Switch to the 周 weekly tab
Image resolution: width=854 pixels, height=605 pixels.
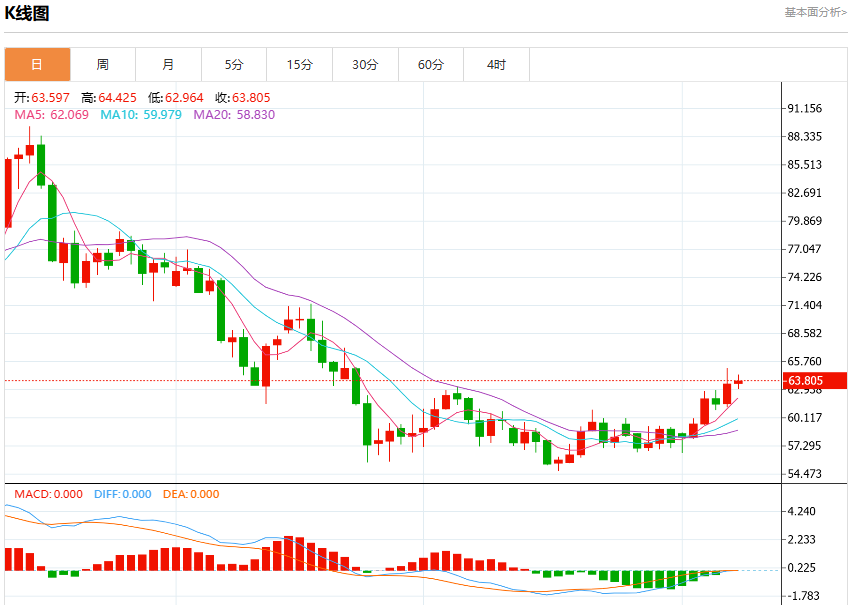coord(103,65)
